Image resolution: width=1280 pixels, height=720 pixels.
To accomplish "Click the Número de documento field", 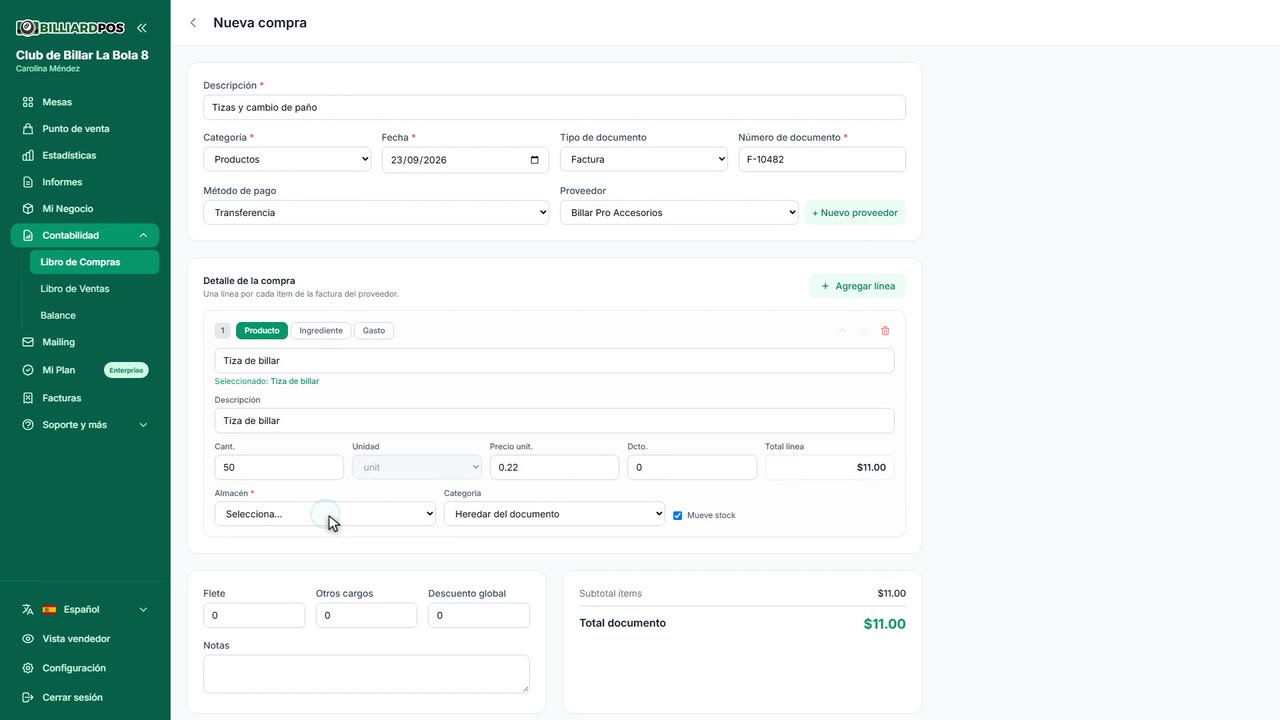I will point(822,159).
